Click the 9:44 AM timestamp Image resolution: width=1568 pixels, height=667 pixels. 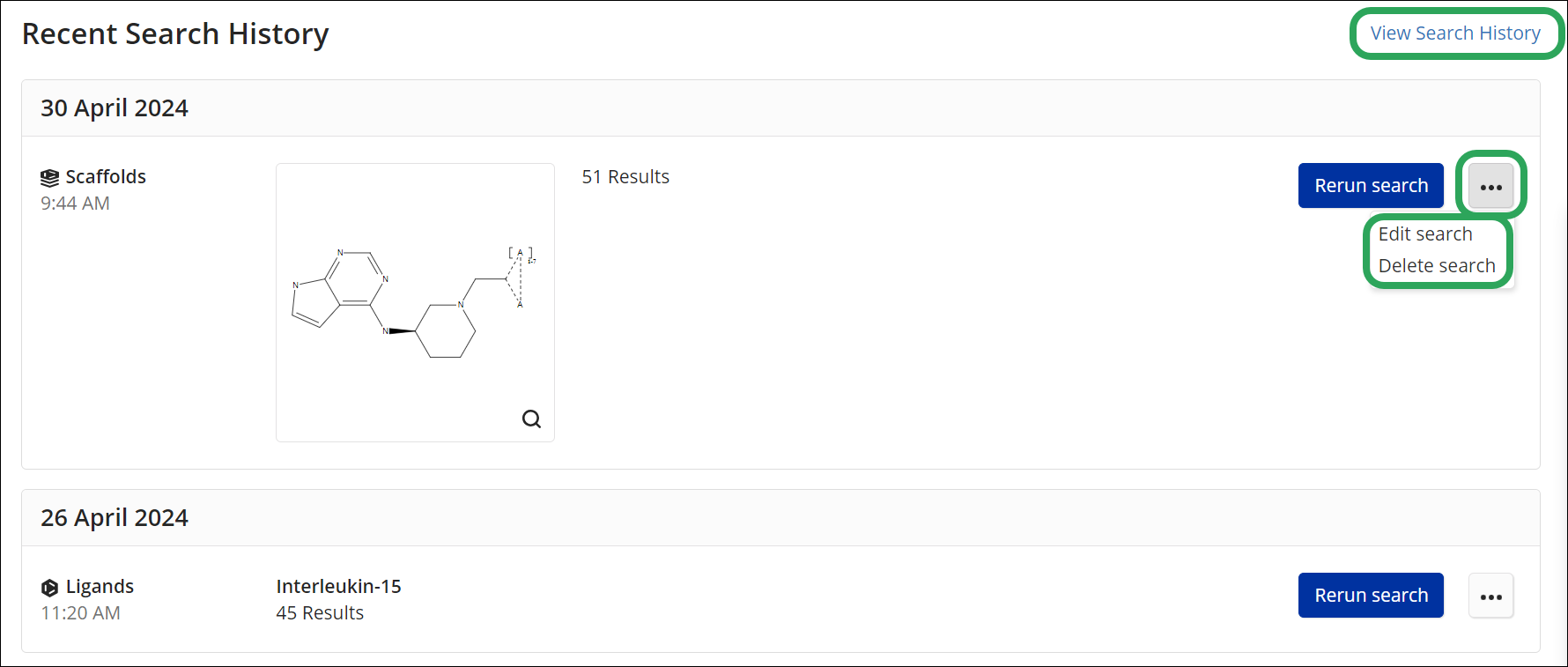pos(75,204)
